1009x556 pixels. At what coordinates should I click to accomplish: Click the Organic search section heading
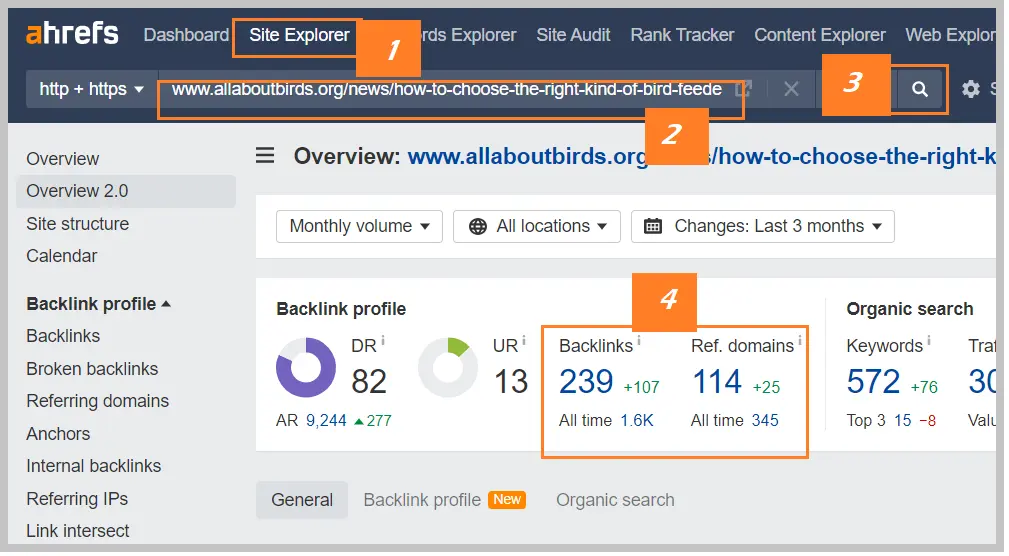(x=910, y=309)
